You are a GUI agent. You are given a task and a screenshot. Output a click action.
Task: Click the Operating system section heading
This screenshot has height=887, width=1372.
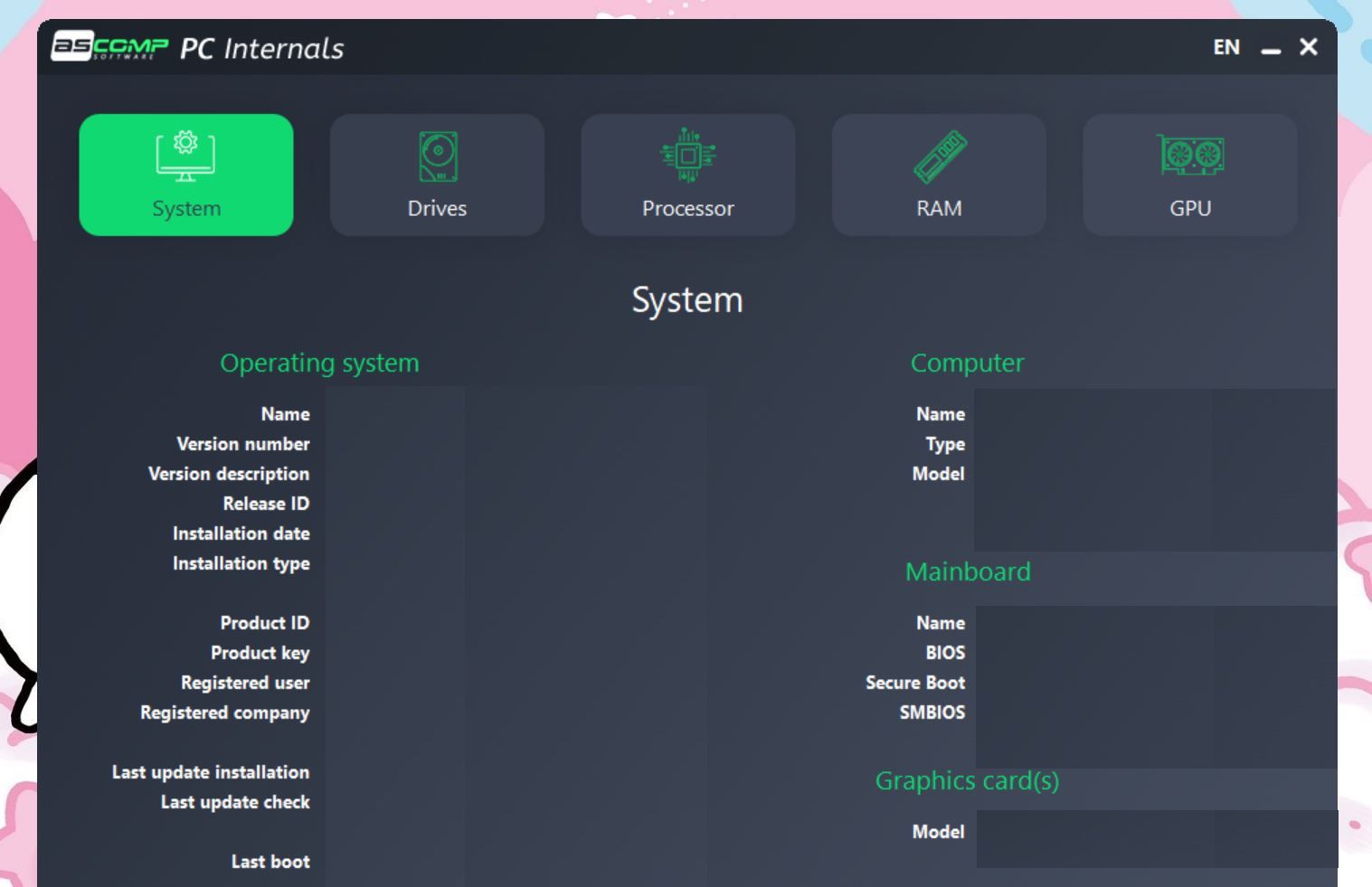[319, 363]
